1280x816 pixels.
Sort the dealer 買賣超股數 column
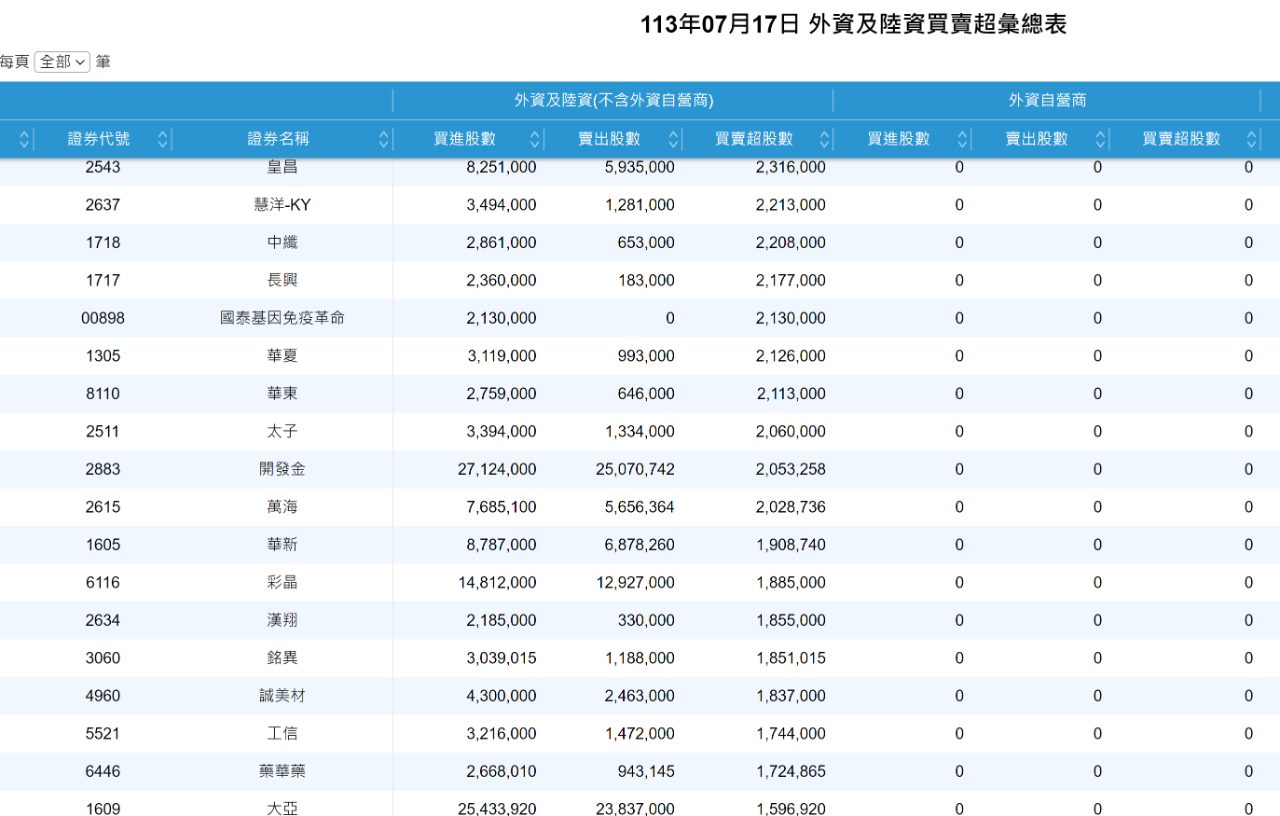pyautogui.click(x=1249, y=139)
